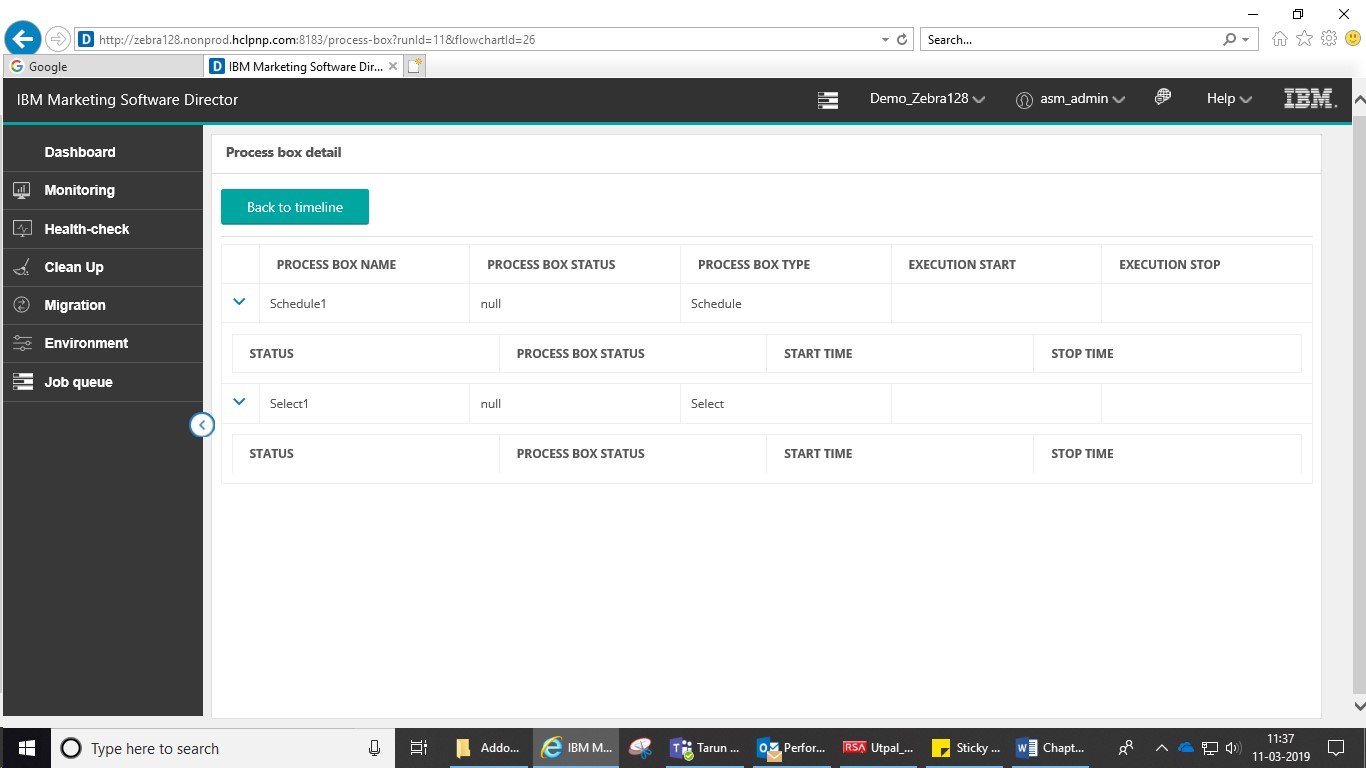Screen dimensions: 1366x768
Task: Click the asm_admin user avatar icon
Action: pos(1023,100)
